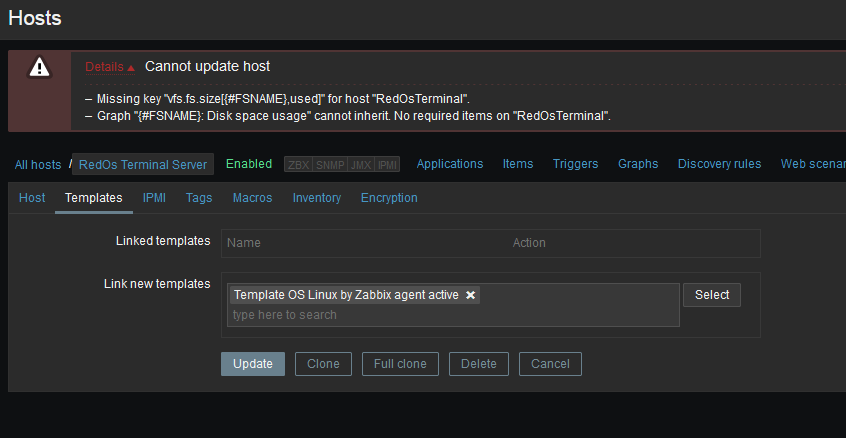Click the Full clone button

tap(398, 364)
